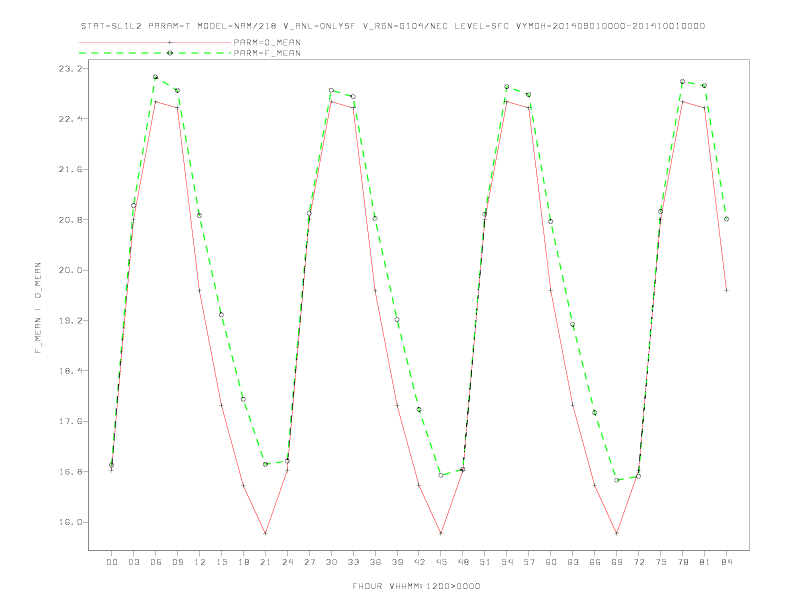Click the 21 forecast hour tick label
Screen dimensions: 792x612
click(x=265, y=562)
